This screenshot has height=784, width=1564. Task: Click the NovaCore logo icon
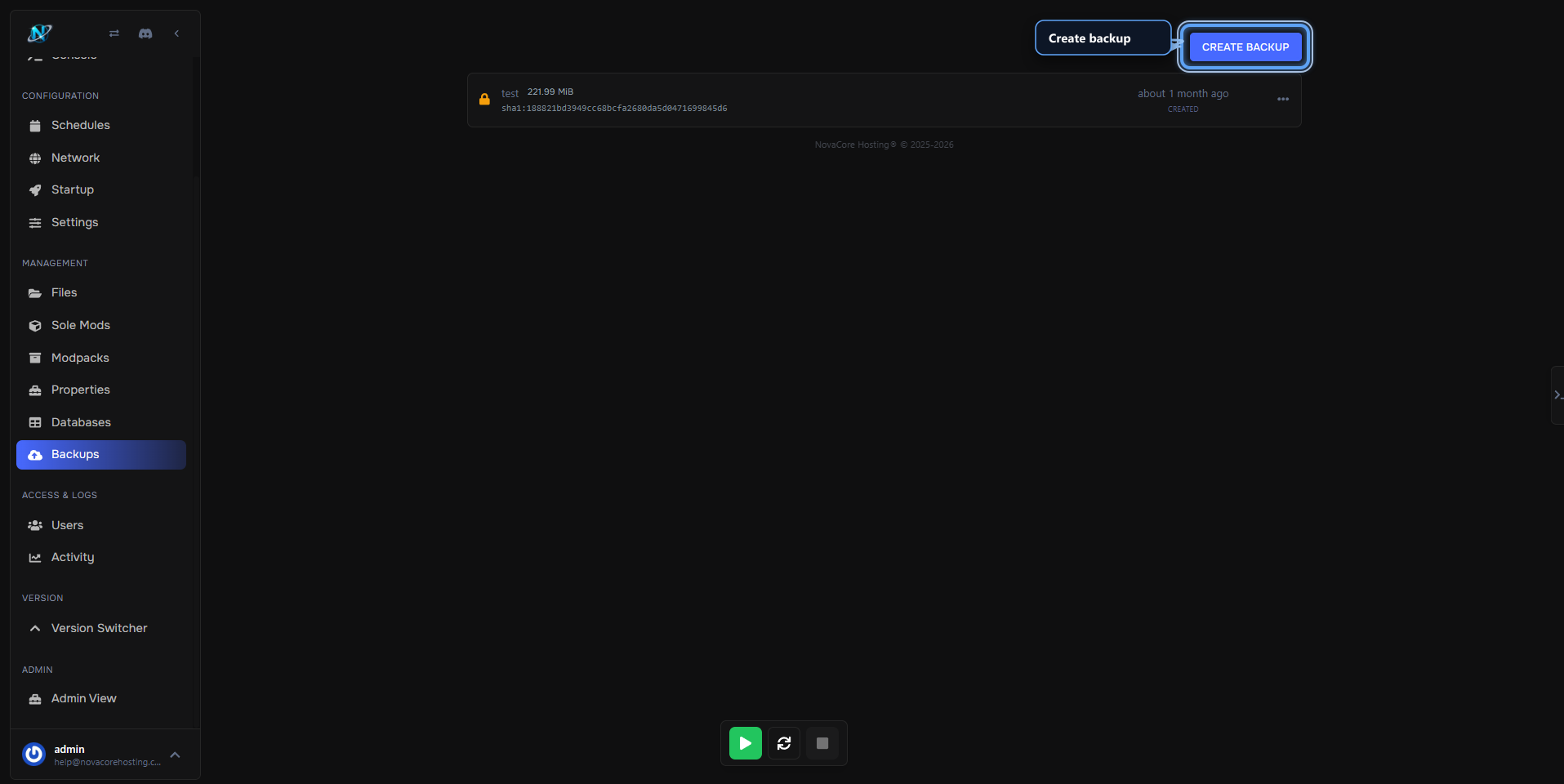click(39, 33)
